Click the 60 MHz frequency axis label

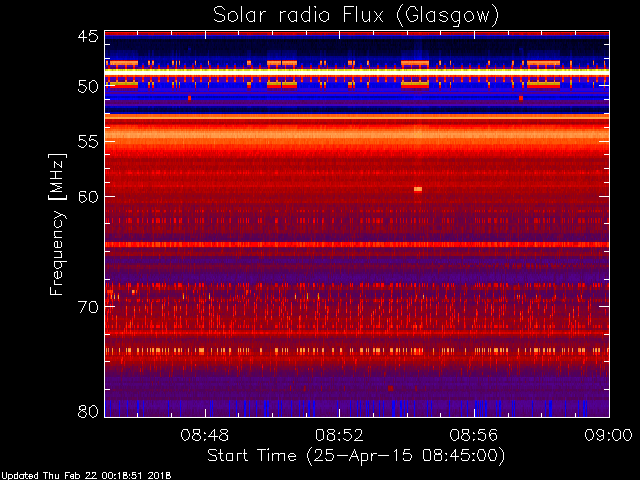tap(88, 196)
